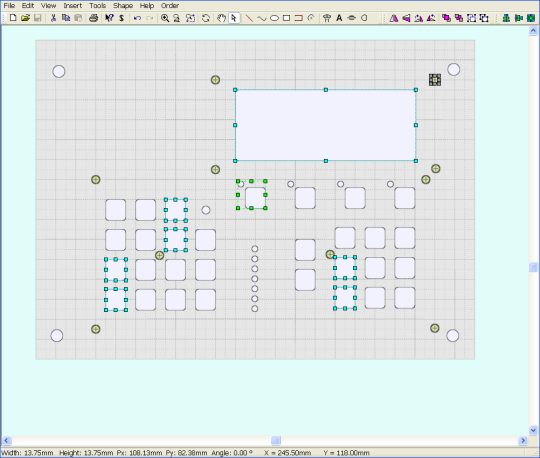This screenshot has width=540, height=458.
Task: Click the large selected rectangle cutout
Action: pos(325,125)
